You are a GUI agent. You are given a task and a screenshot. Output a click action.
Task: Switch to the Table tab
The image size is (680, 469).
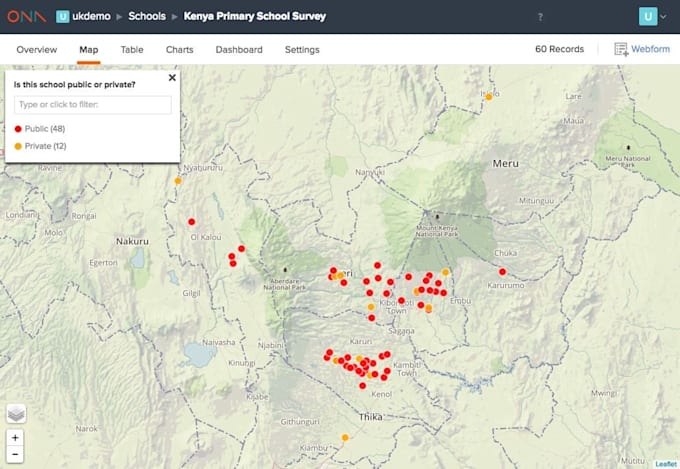point(132,49)
